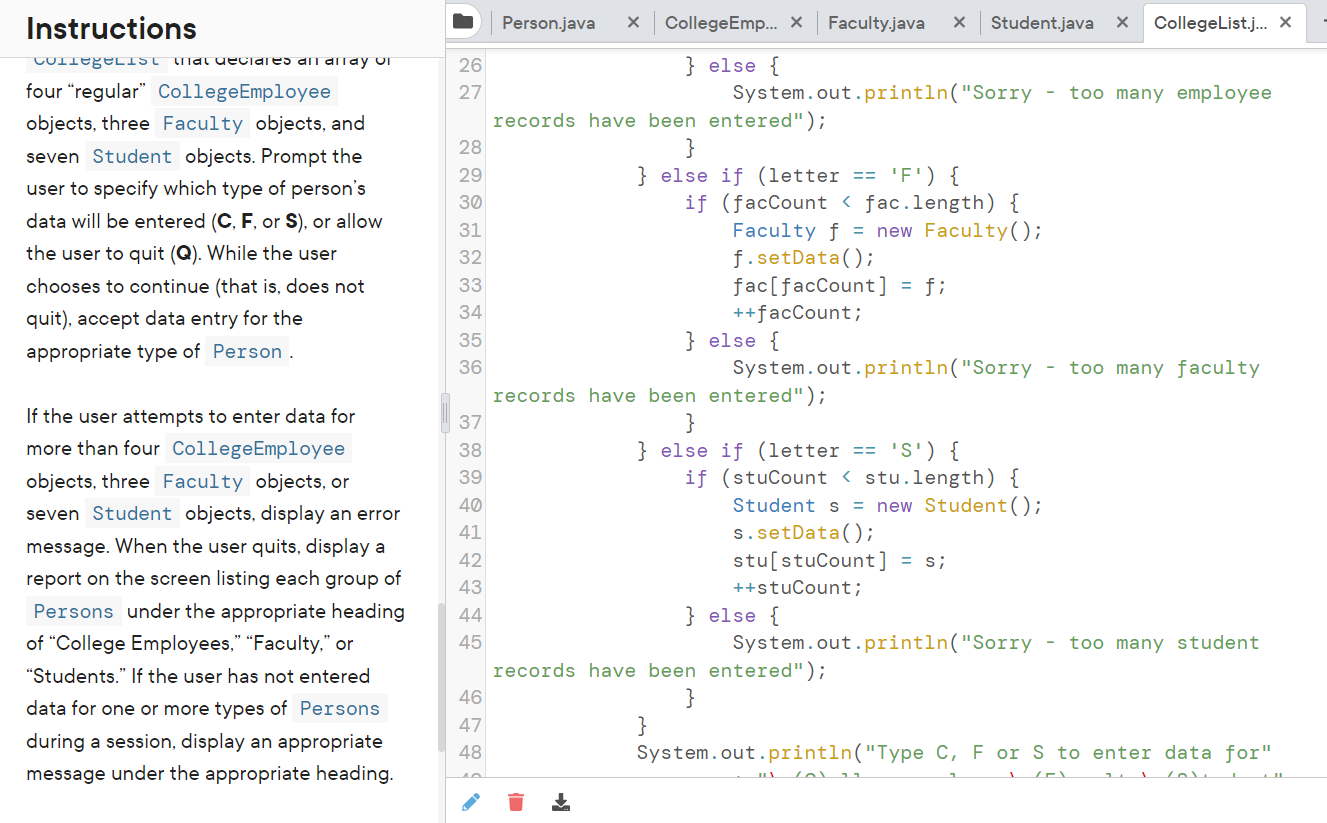This screenshot has height=823, width=1327.
Task: Click the highlighted Person term in instructions
Action: coord(246,351)
